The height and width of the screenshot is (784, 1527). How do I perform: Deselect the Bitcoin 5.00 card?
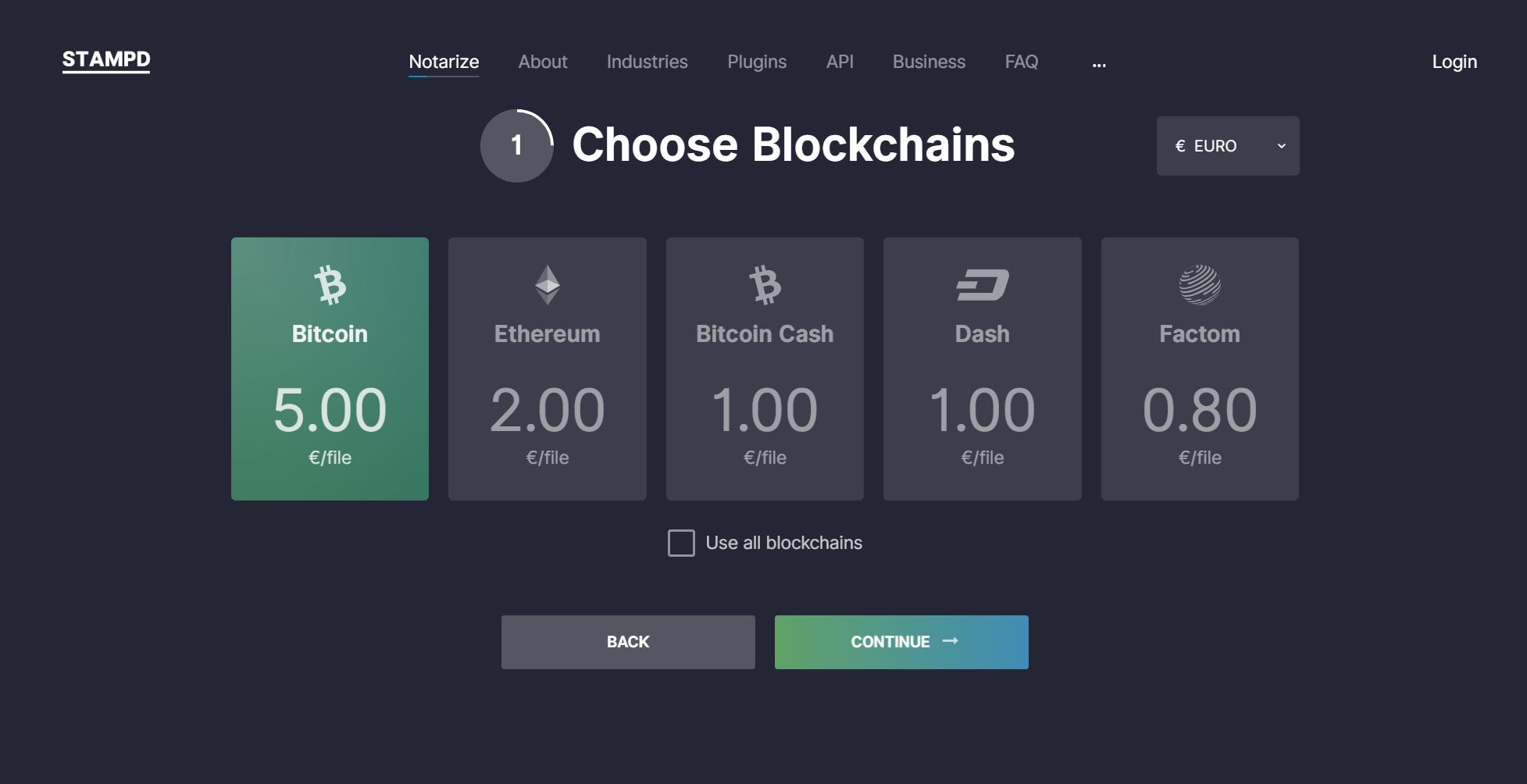330,369
